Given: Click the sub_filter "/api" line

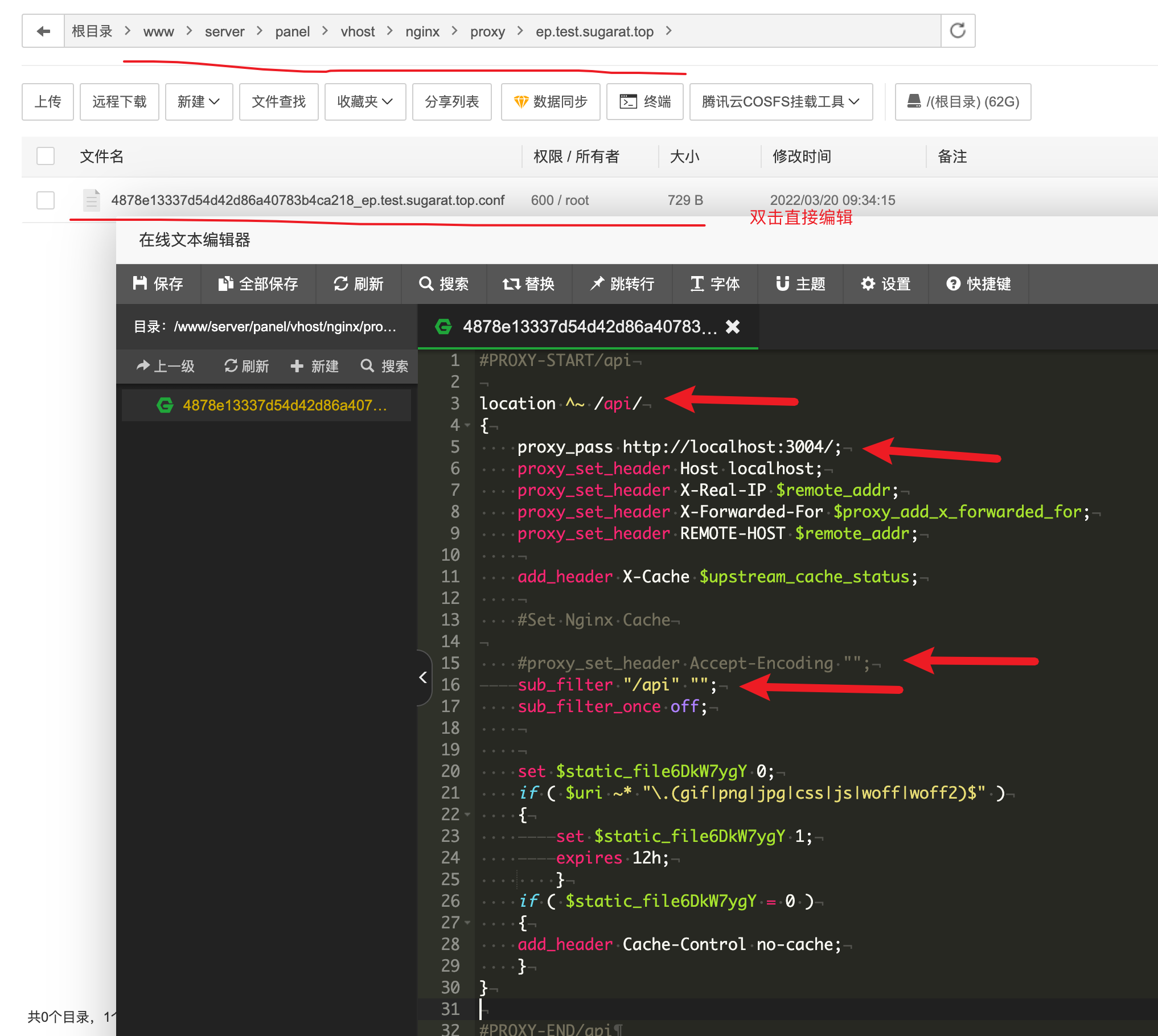Looking at the screenshot, I should [617, 685].
